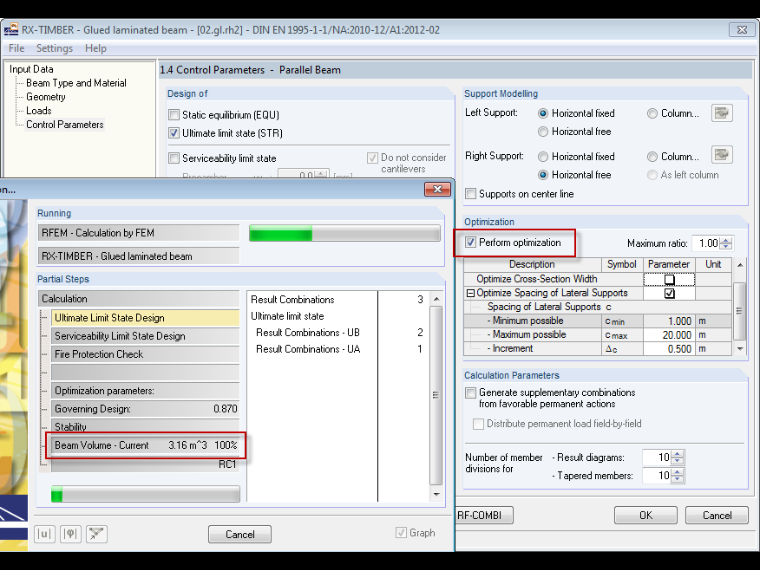Enable Serviceability limit state checkbox

tap(174, 158)
